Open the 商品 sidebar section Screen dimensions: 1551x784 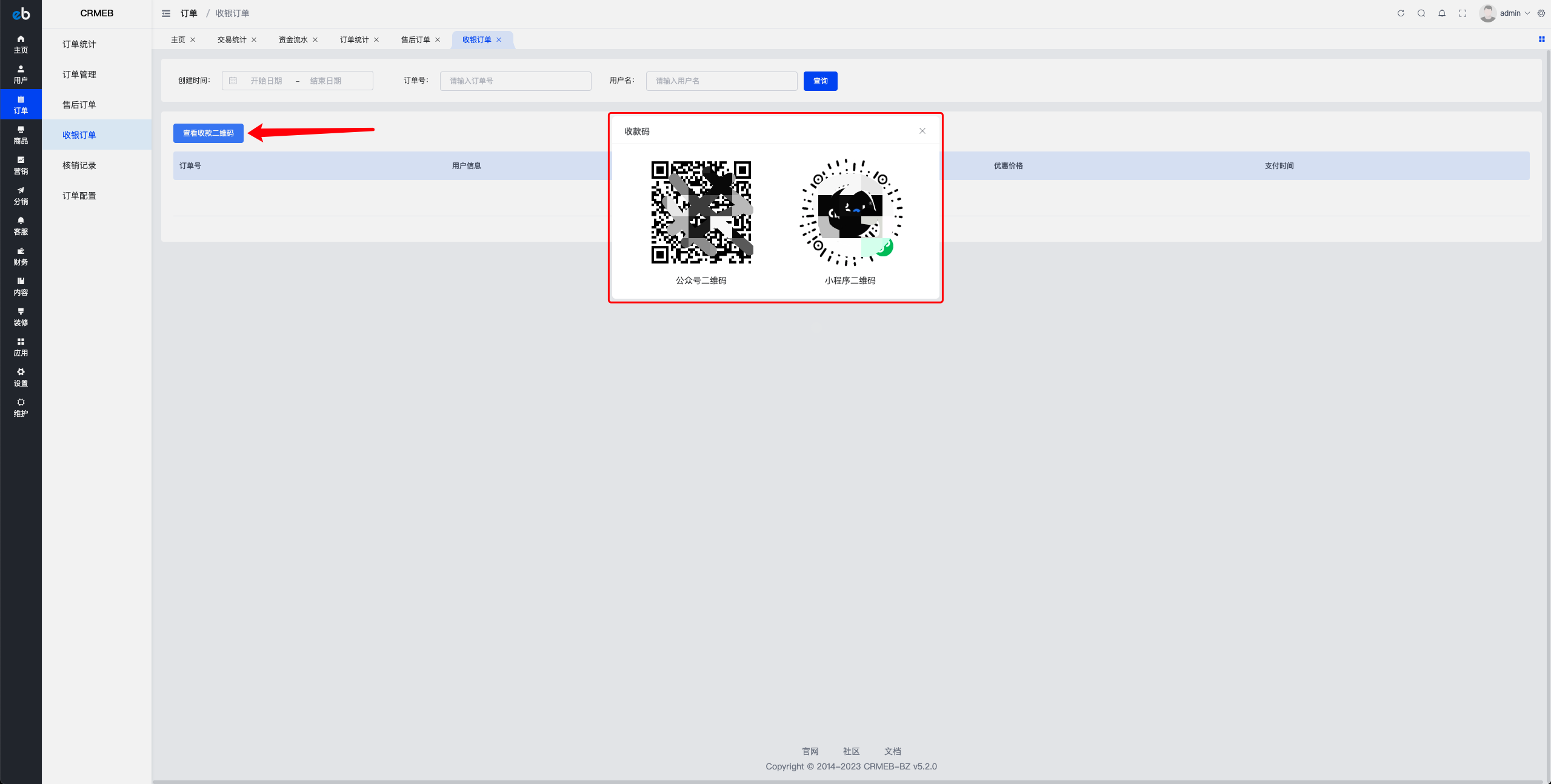pyautogui.click(x=21, y=135)
